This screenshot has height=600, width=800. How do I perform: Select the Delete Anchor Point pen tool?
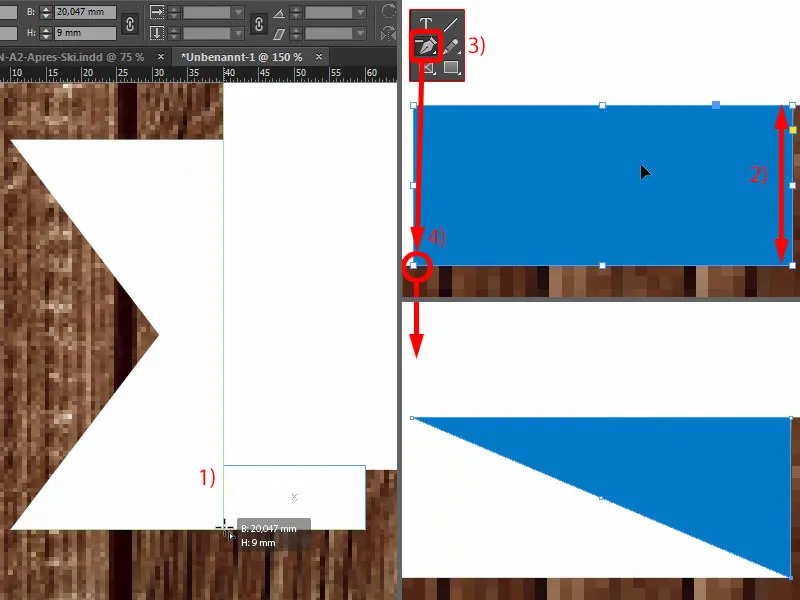[x=426, y=46]
